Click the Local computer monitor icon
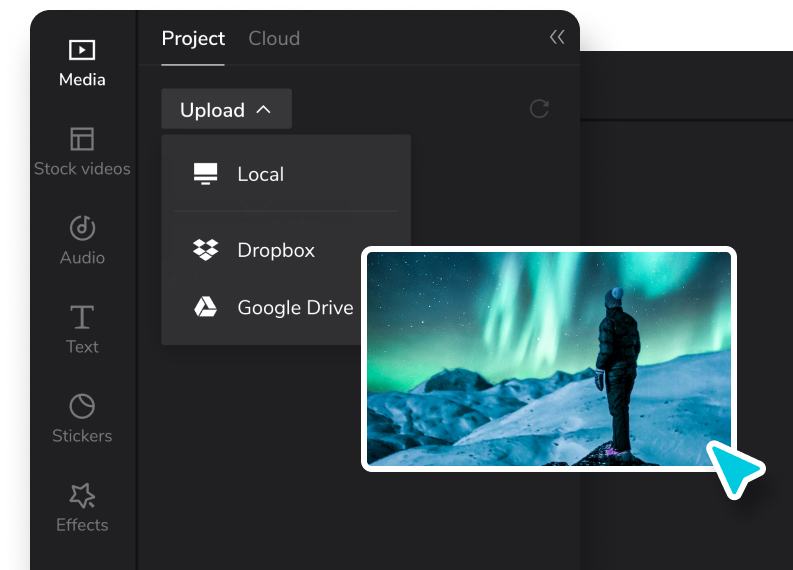The width and height of the screenshot is (793, 570). [205, 174]
